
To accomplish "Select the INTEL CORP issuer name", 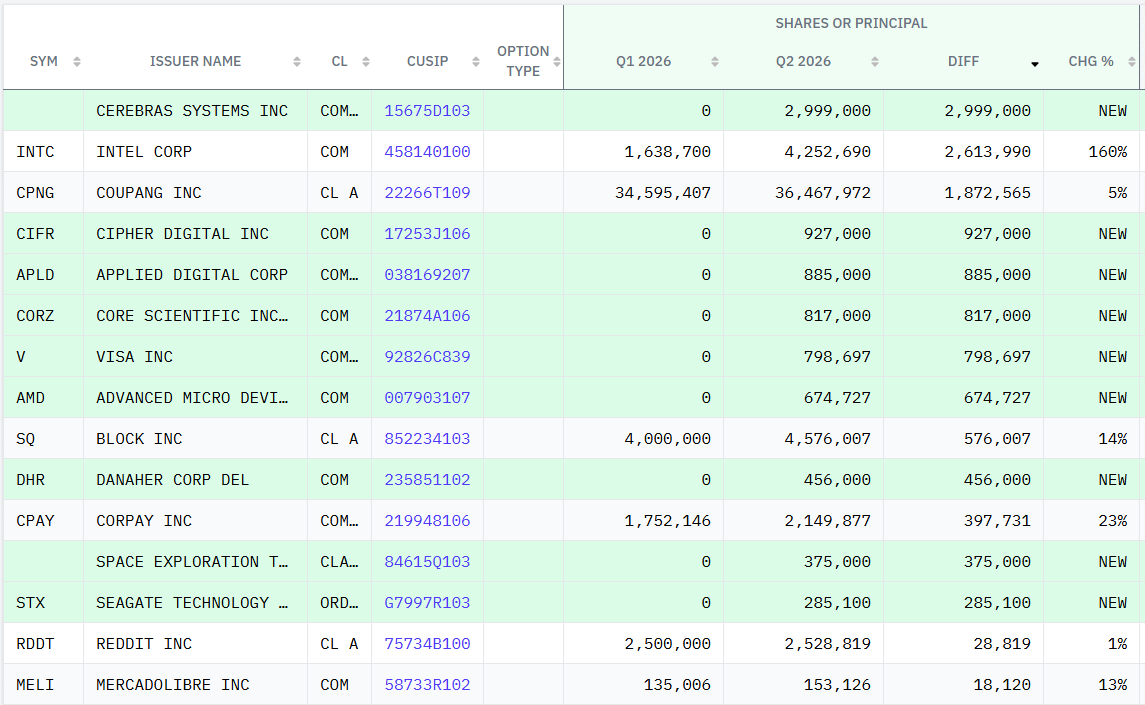I will pyautogui.click(x=144, y=152).
